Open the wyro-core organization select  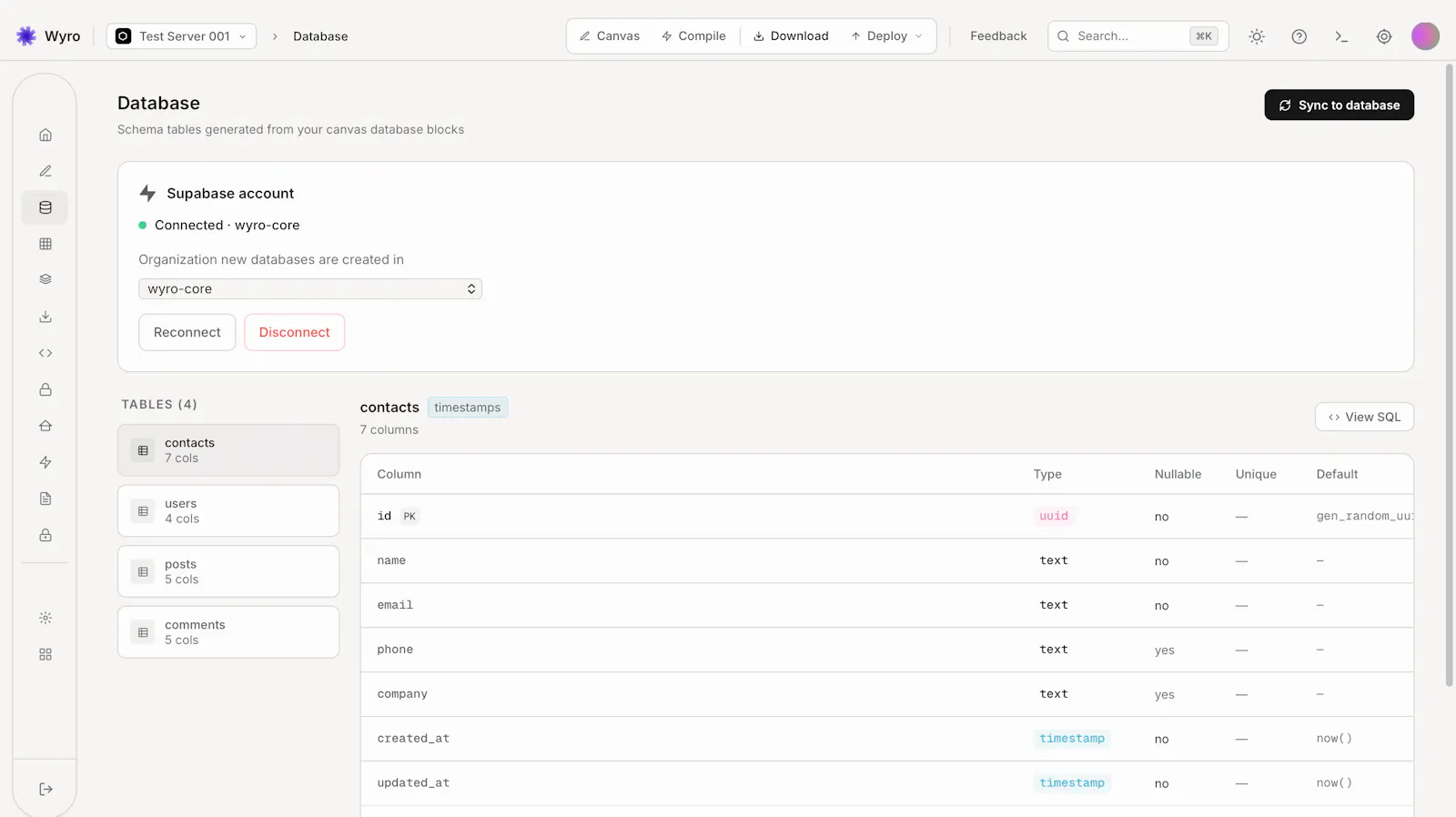[310, 289]
